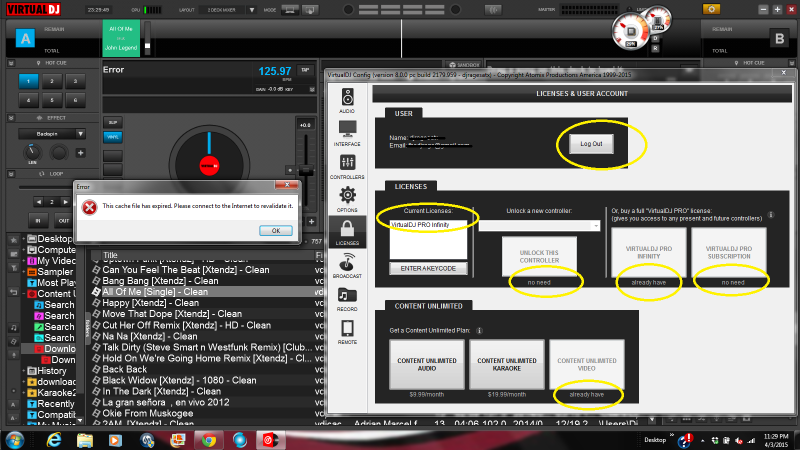The width and height of the screenshot is (800, 450).
Task: Click the loop previous arrow
Action: click(39, 202)
